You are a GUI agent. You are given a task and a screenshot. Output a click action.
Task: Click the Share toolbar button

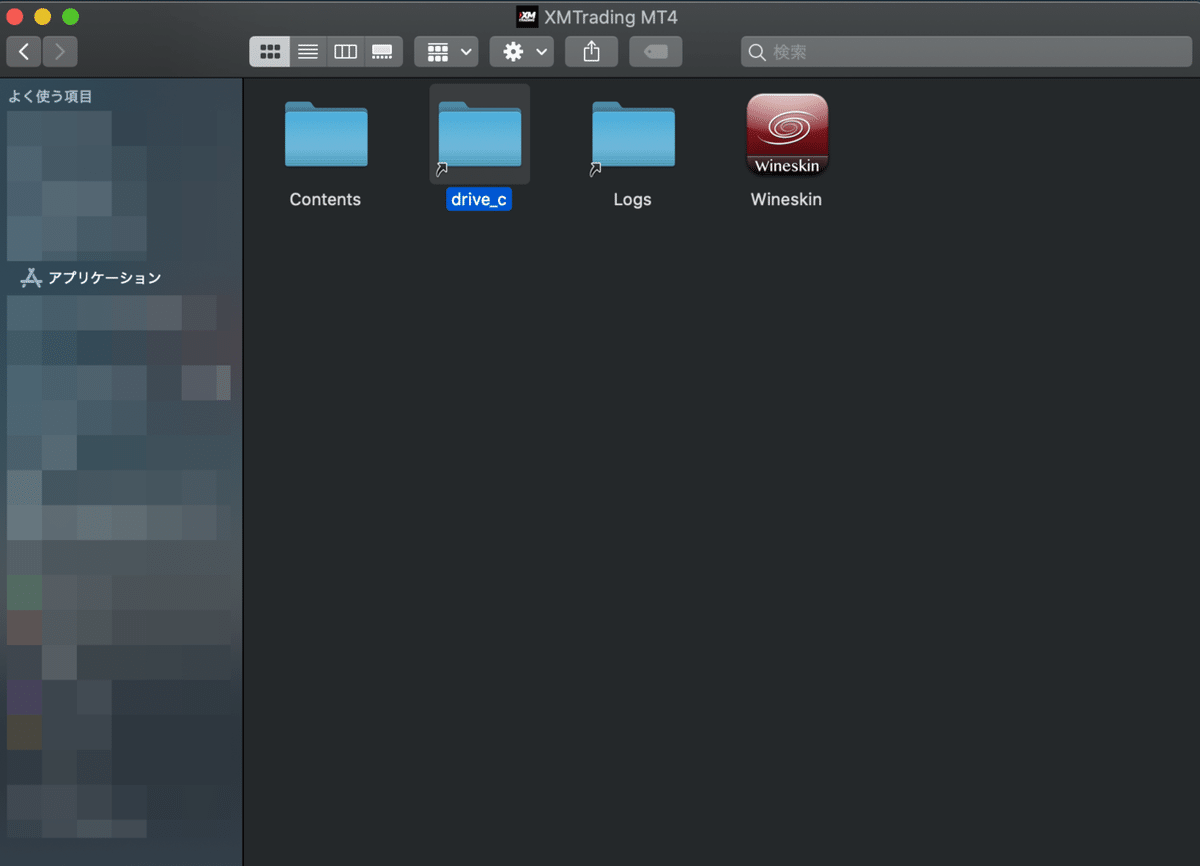(592, 52)
